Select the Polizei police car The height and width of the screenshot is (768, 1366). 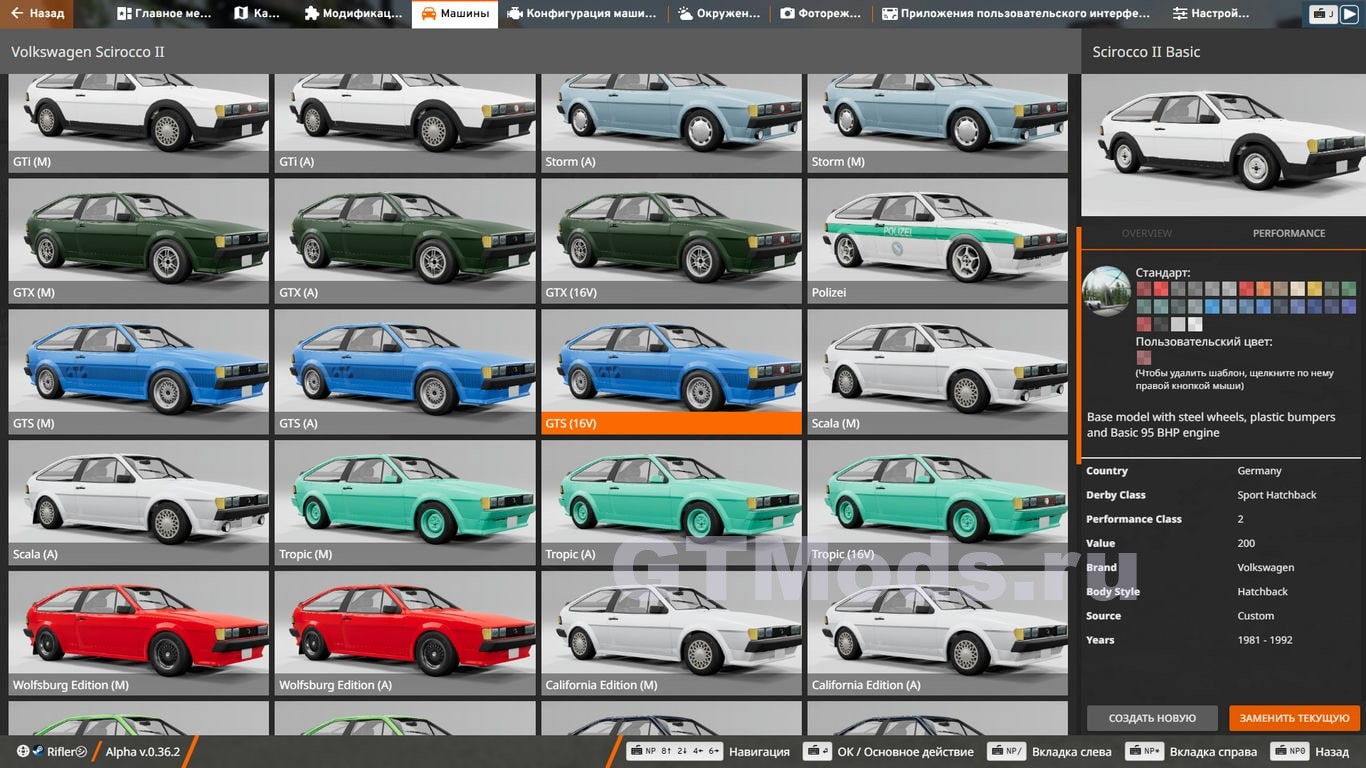pyautogui.click(x=937, y=241)
